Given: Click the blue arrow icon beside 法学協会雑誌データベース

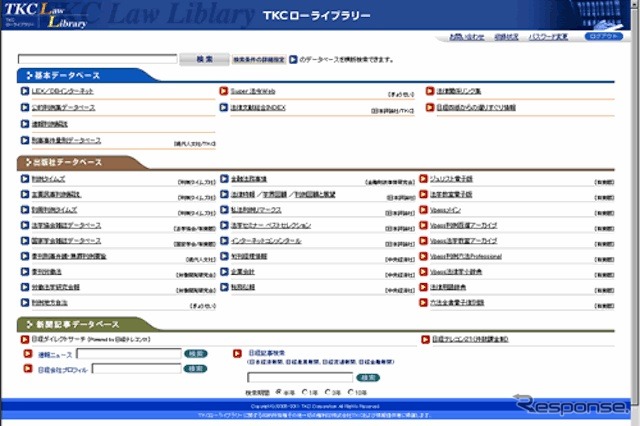Looking at the screenshot, I should [25, 225].
